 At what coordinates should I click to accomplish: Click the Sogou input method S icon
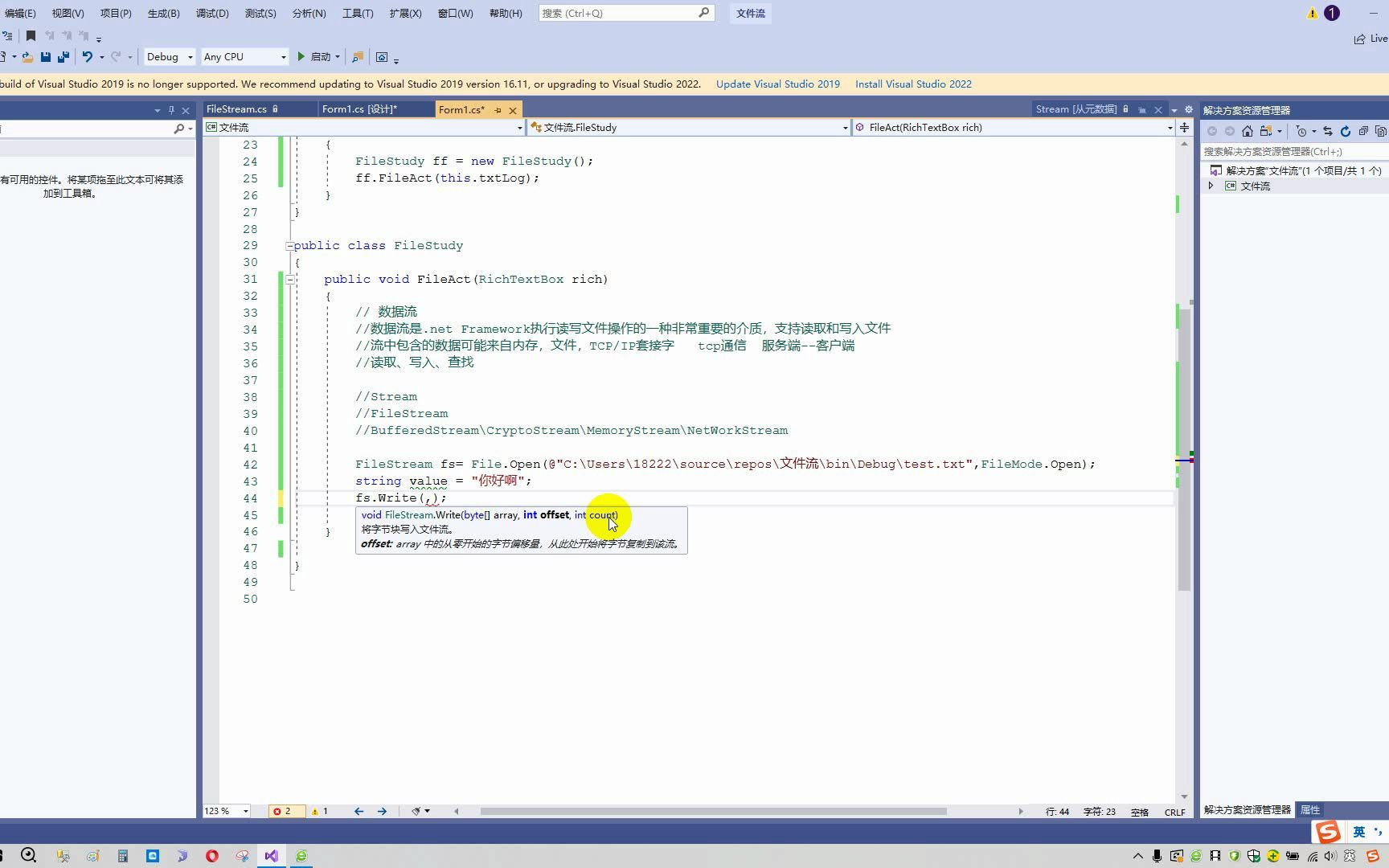(1328, 832)
